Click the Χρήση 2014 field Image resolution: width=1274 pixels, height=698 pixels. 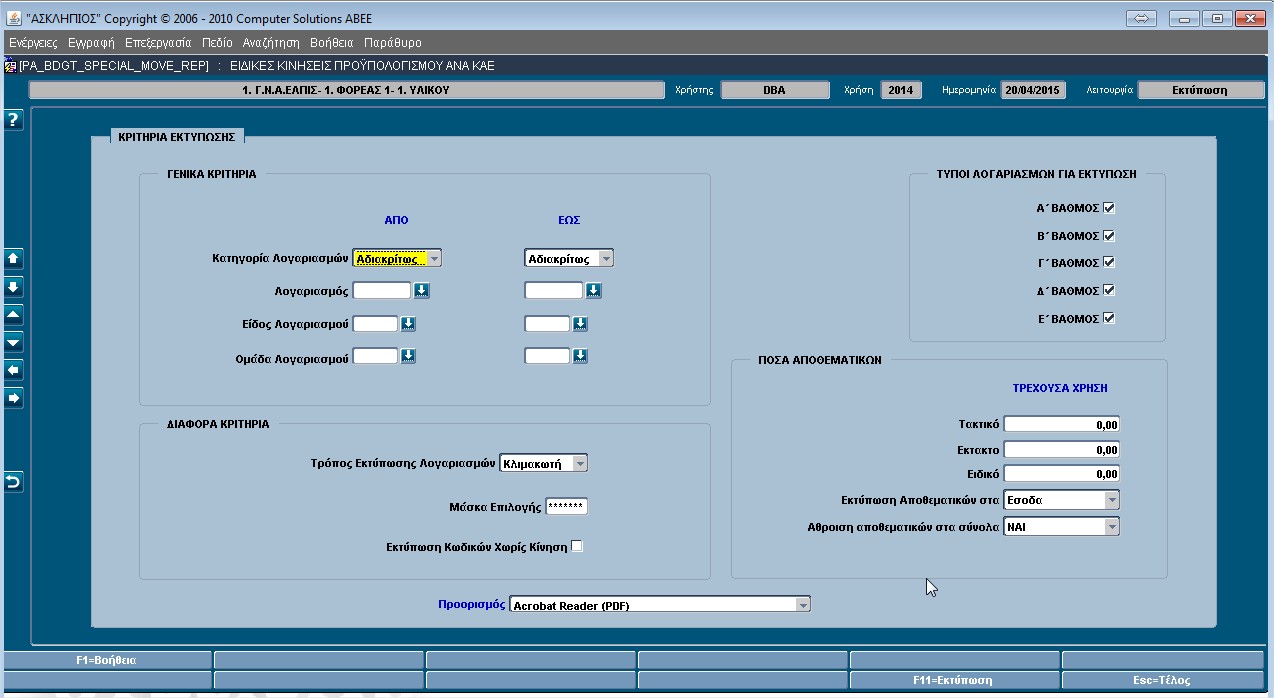900,90
